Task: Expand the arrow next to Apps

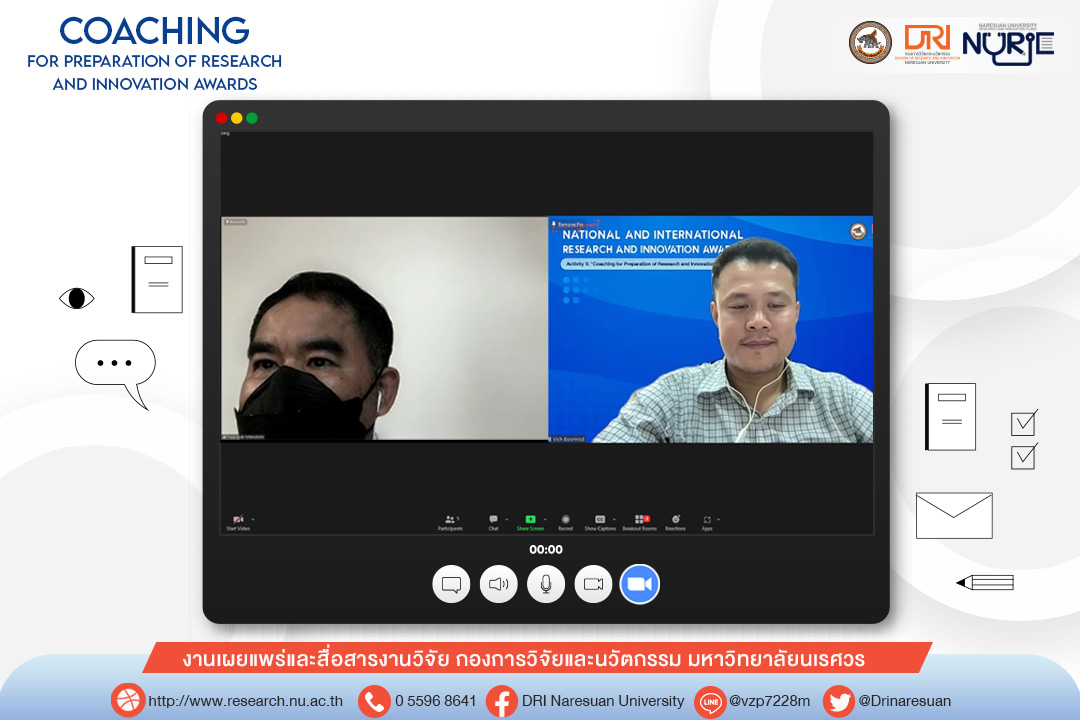Action: click(x=718, y=520)
